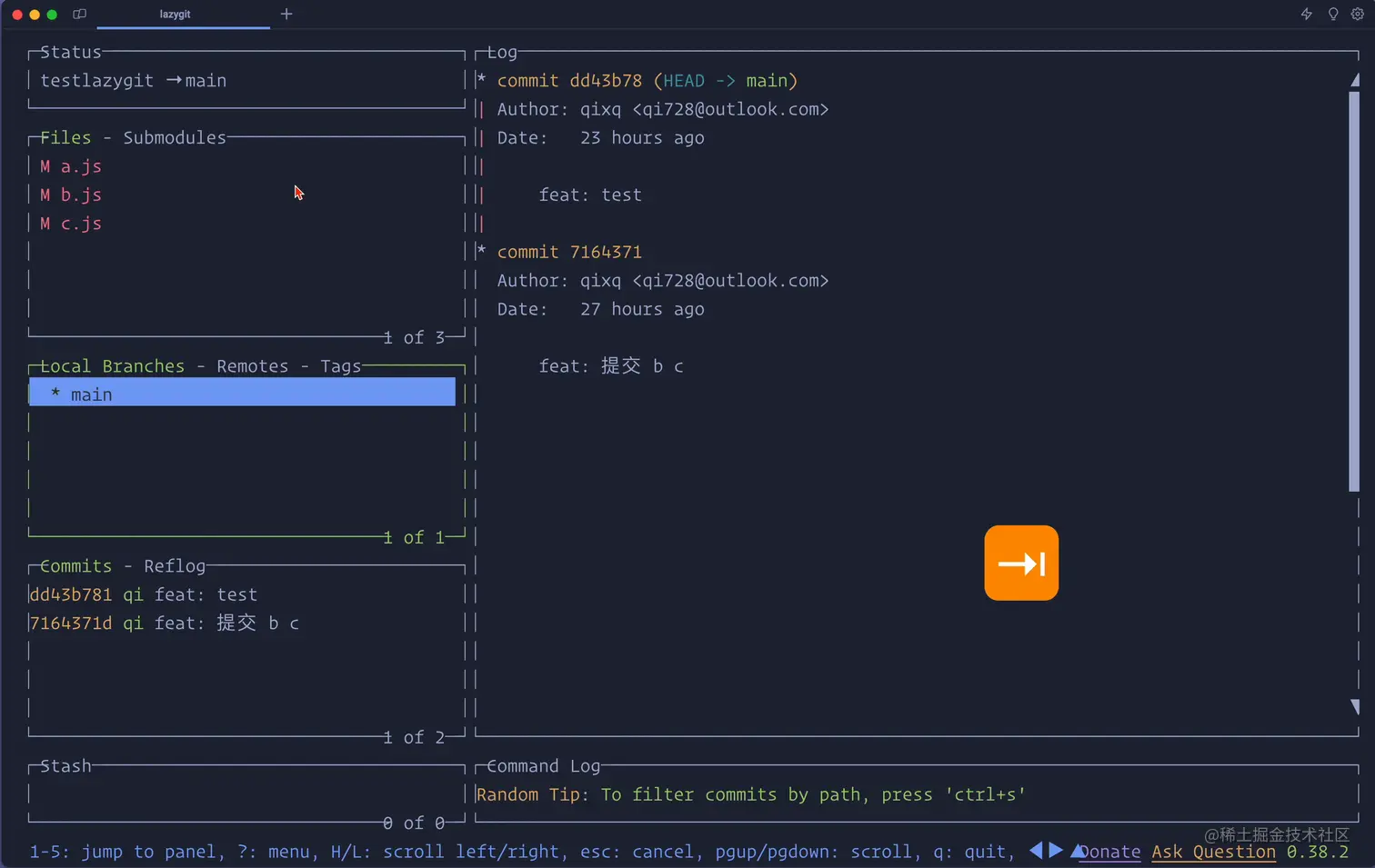The image size is (1375, 868).
Task: Click the Log panel title
Action: click(502, 52)
